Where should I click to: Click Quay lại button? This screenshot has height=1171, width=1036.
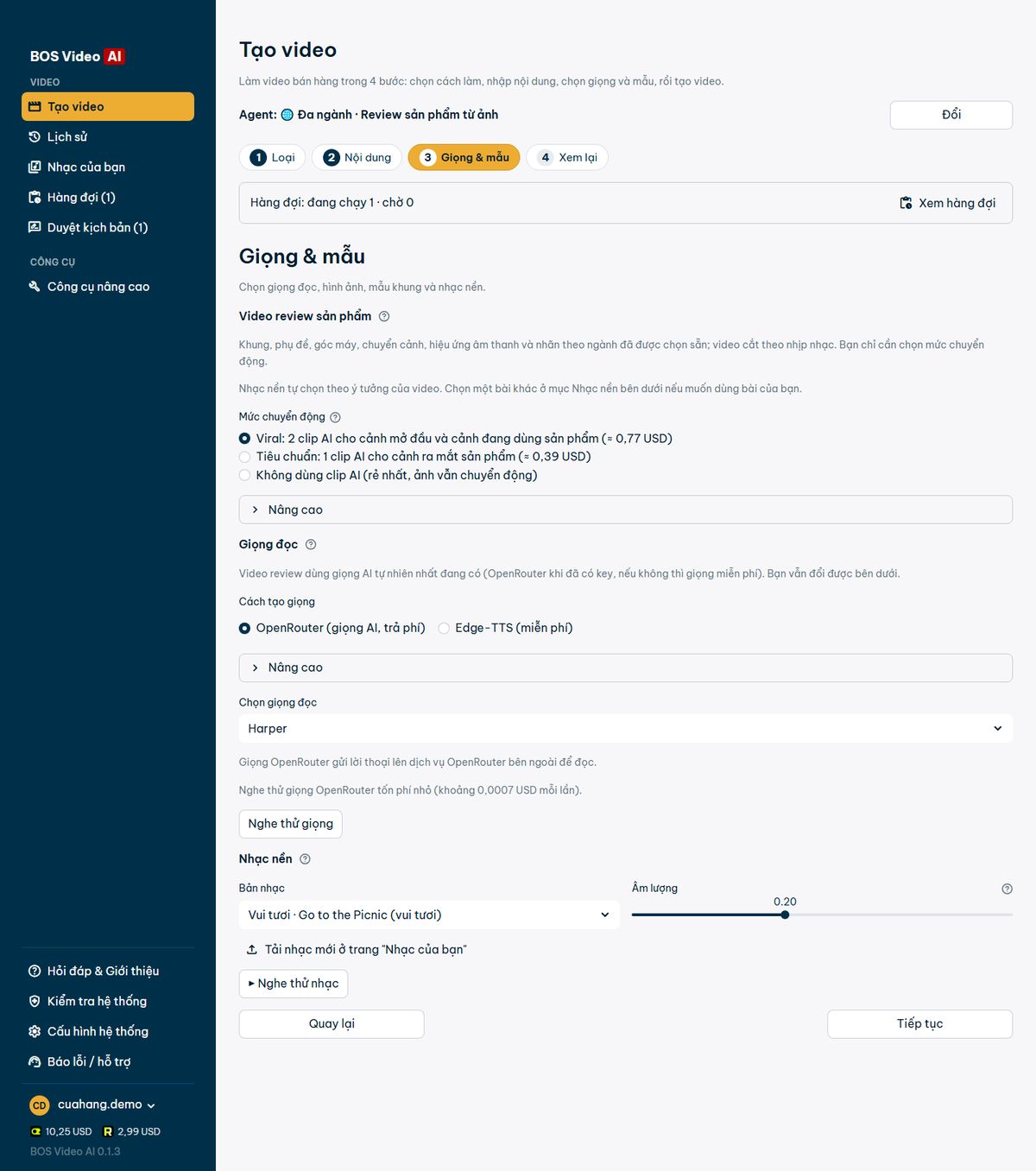[x=332, y=1023]
